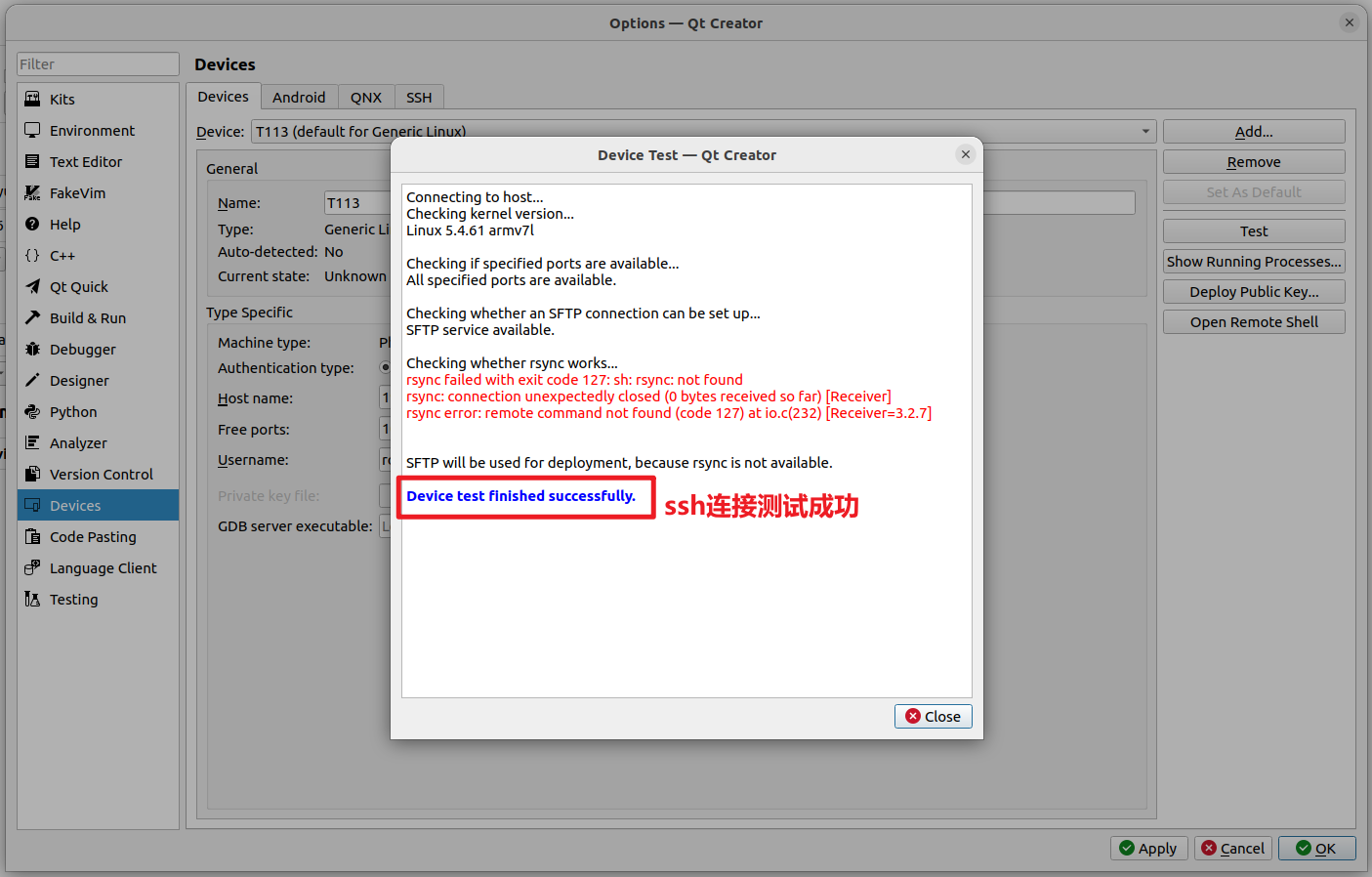1372x877 pixels.
Task: Switch to the QNX tab
Action: (x=366, y=98)
